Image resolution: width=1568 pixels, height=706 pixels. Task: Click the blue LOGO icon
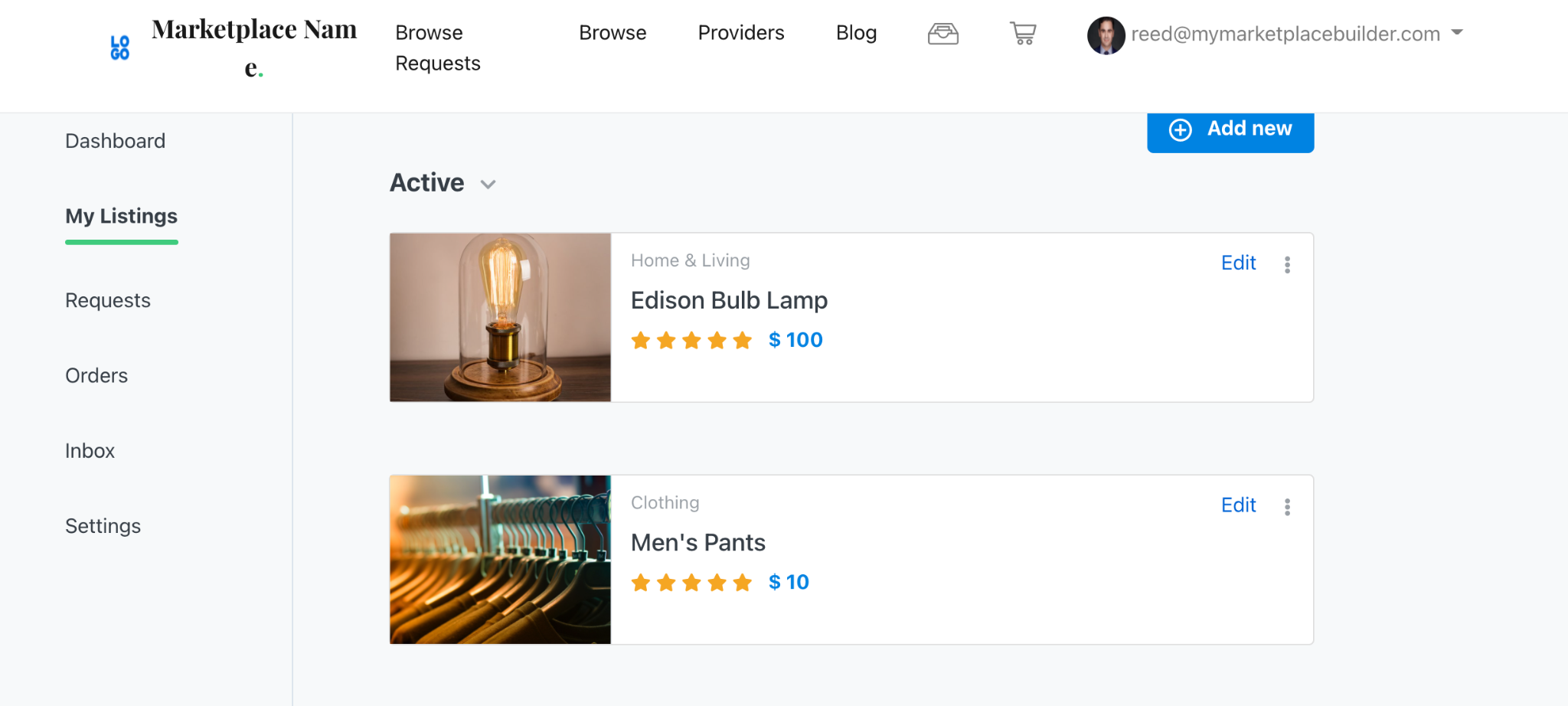click(120, 47)
